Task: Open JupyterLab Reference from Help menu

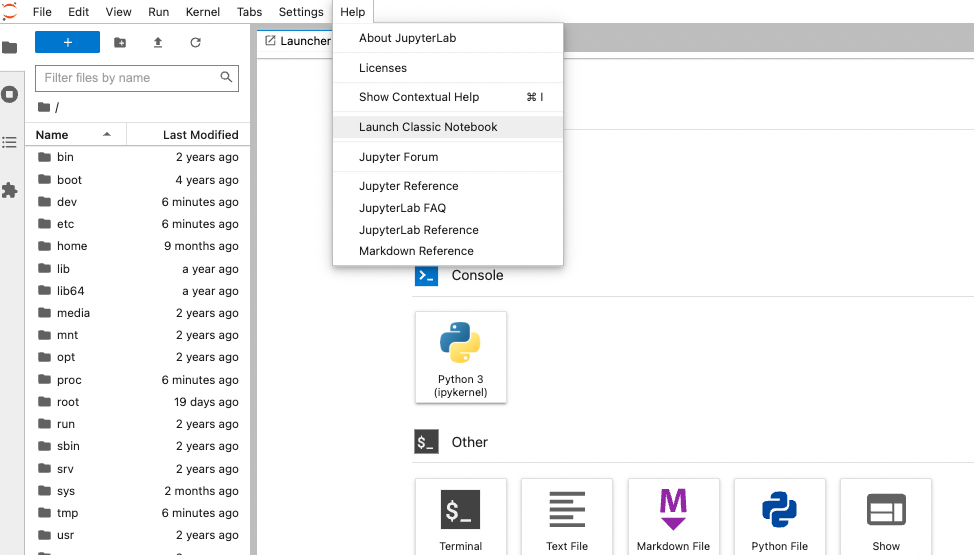Action: pyautogui.click(x=448, y=230)
